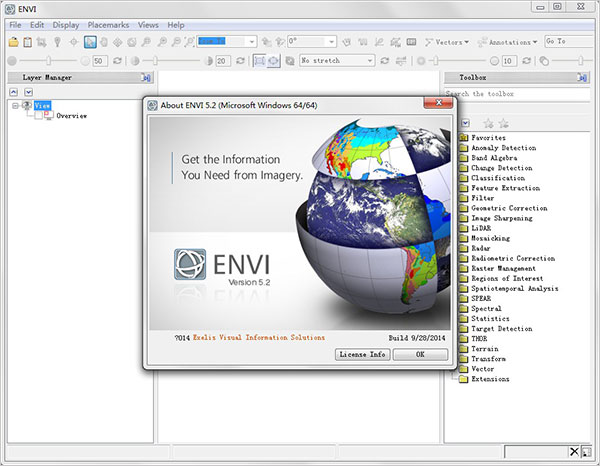600x466 pixels.
Task: Click the transparency icon near right slider
Action: pos(544,60)
